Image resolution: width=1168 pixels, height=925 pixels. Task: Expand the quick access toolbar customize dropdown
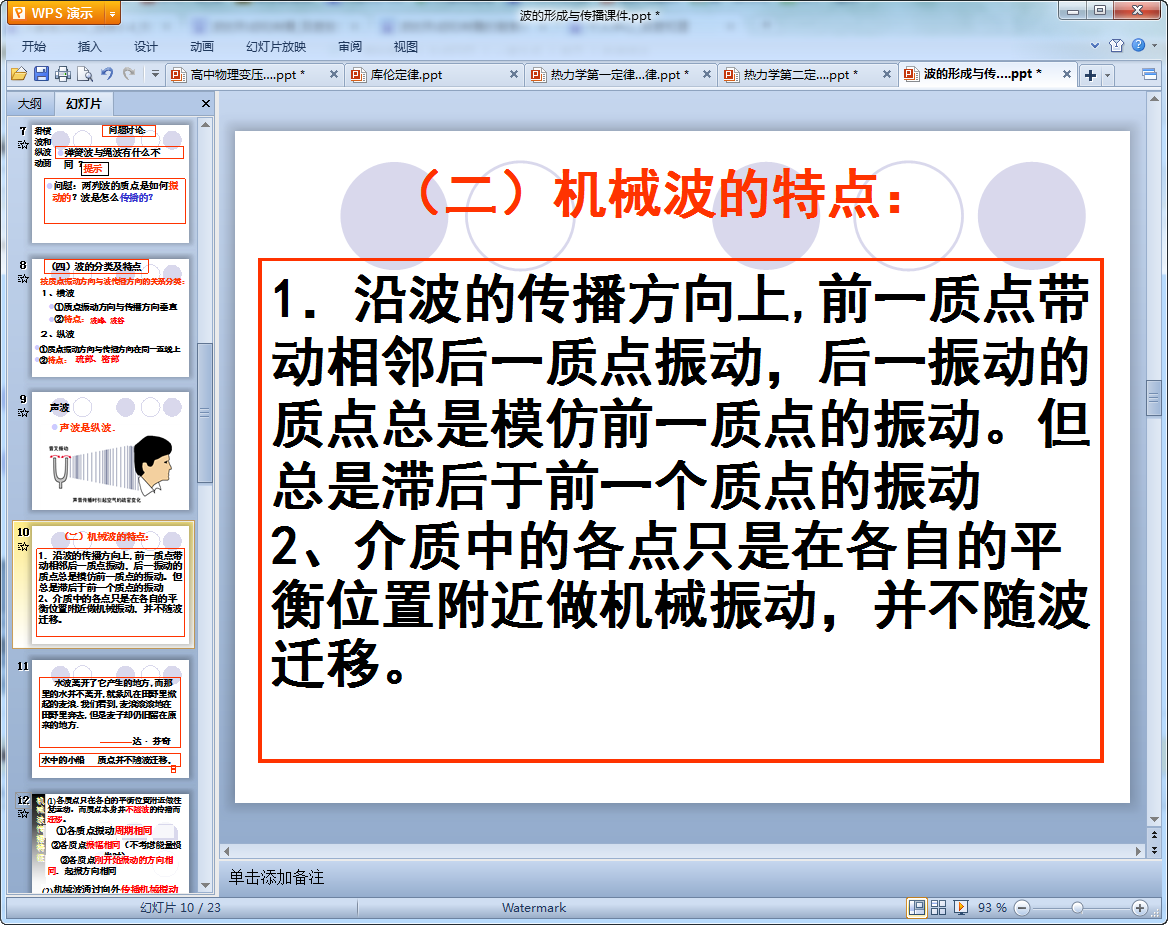point(155,74)
